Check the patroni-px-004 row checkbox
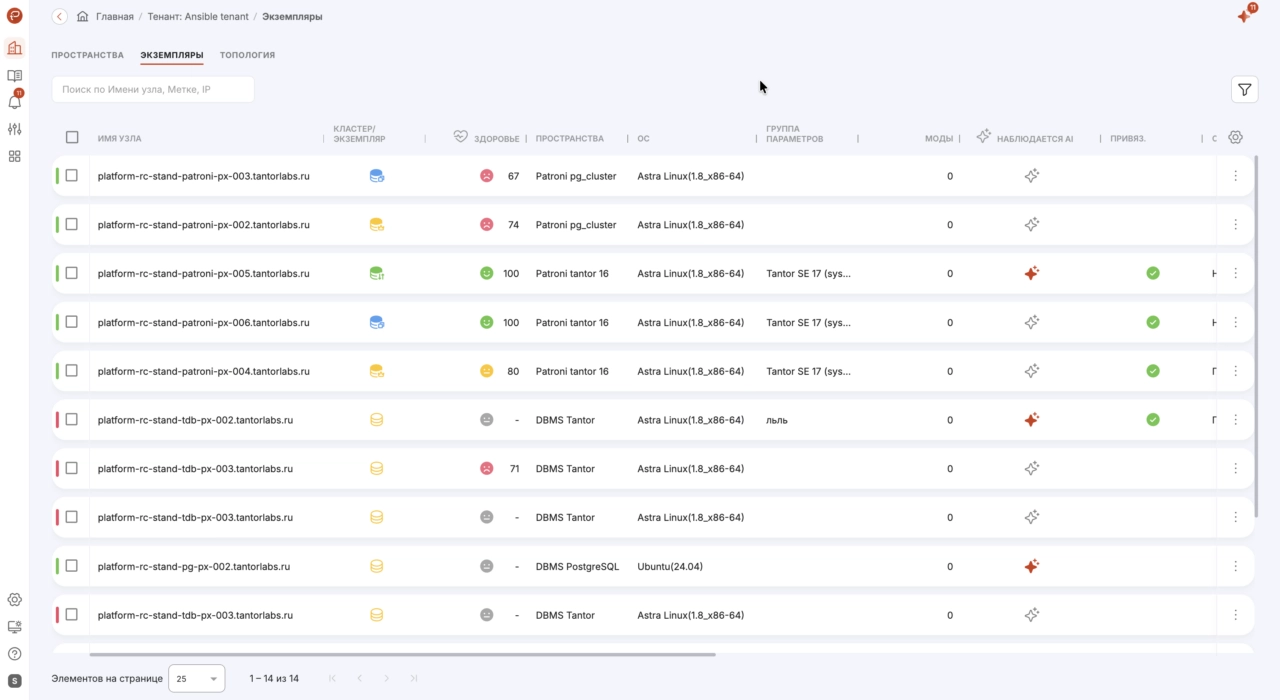The height and width of the screenshot is (700, 1280). tap(72, 370)
